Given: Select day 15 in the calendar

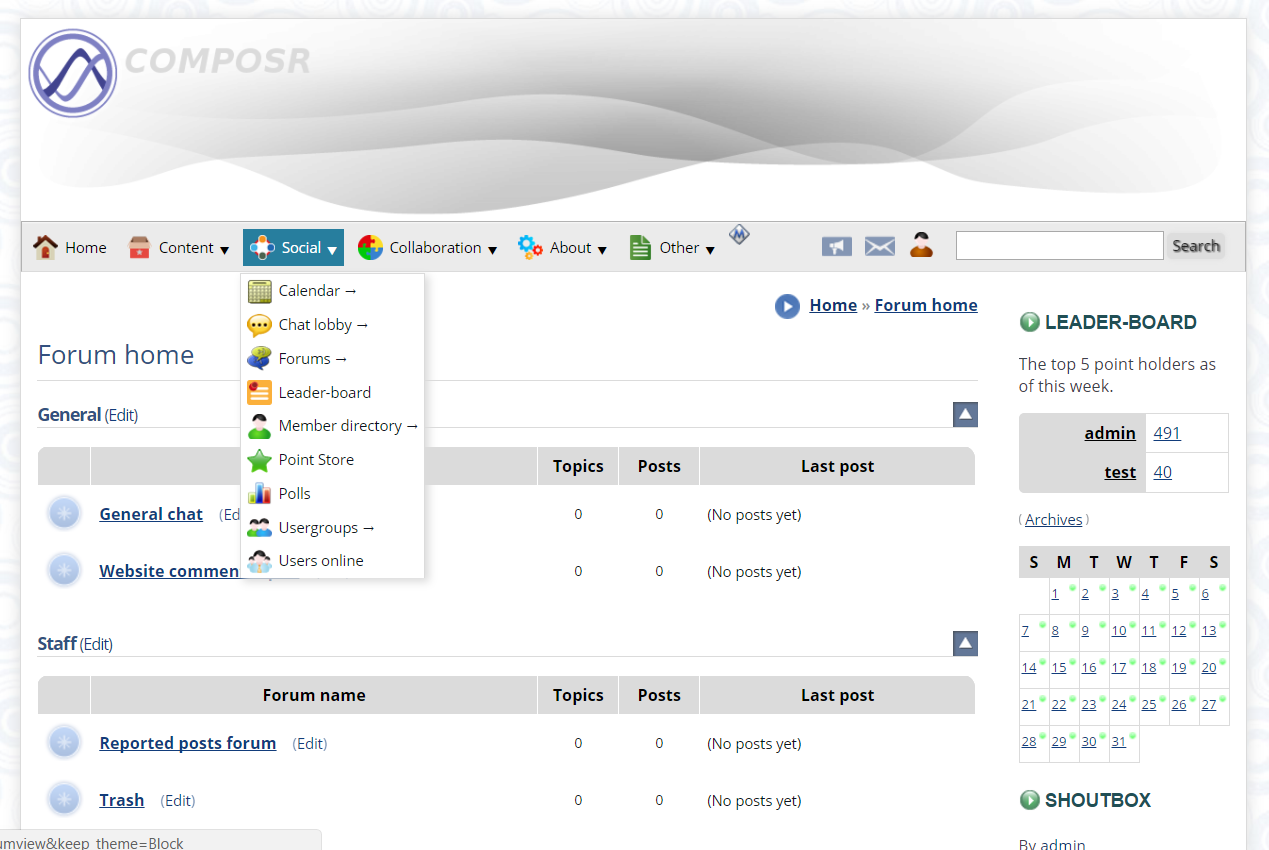Looking at the screenshot, I should pyautogui.click(x=1058, y=668).
